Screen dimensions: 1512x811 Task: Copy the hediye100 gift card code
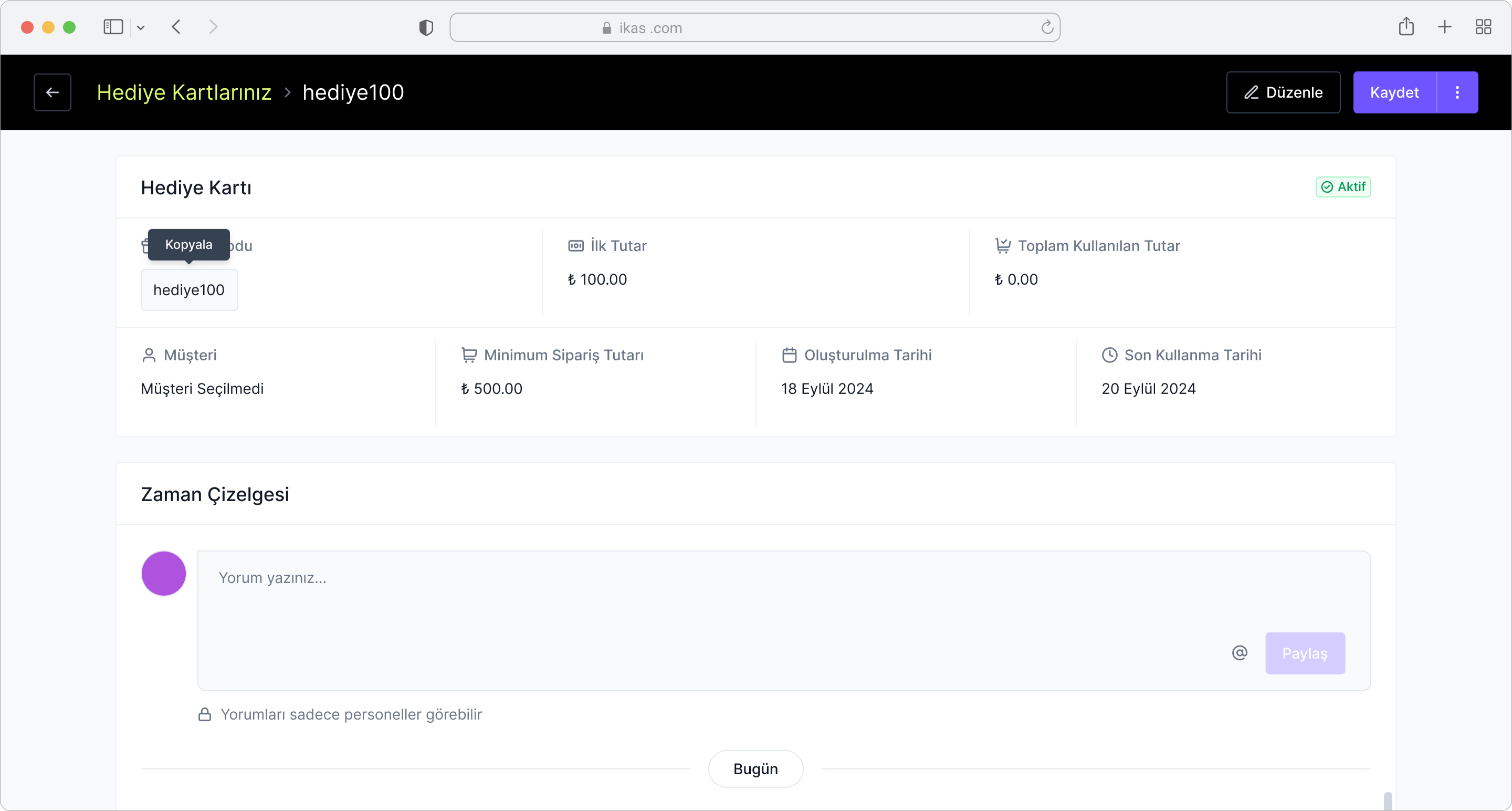pos(189,290)
